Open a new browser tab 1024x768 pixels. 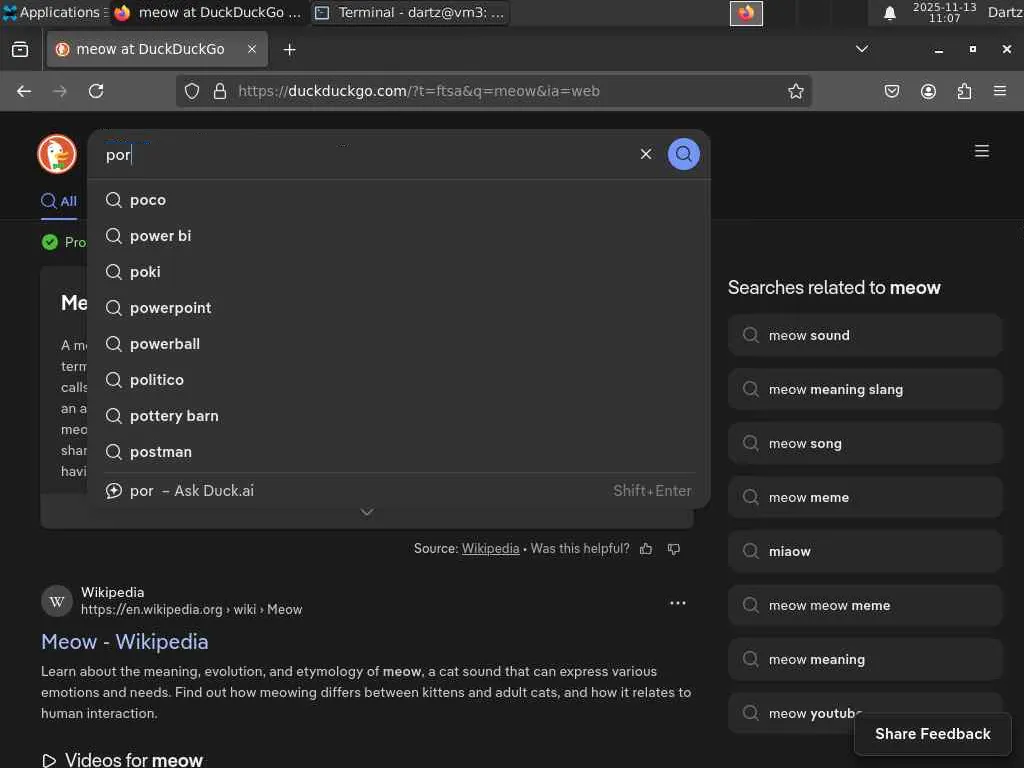289,50
